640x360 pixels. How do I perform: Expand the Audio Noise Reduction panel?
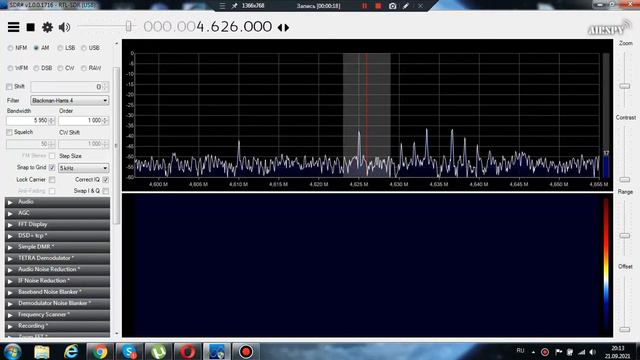[x=57, y=269]
